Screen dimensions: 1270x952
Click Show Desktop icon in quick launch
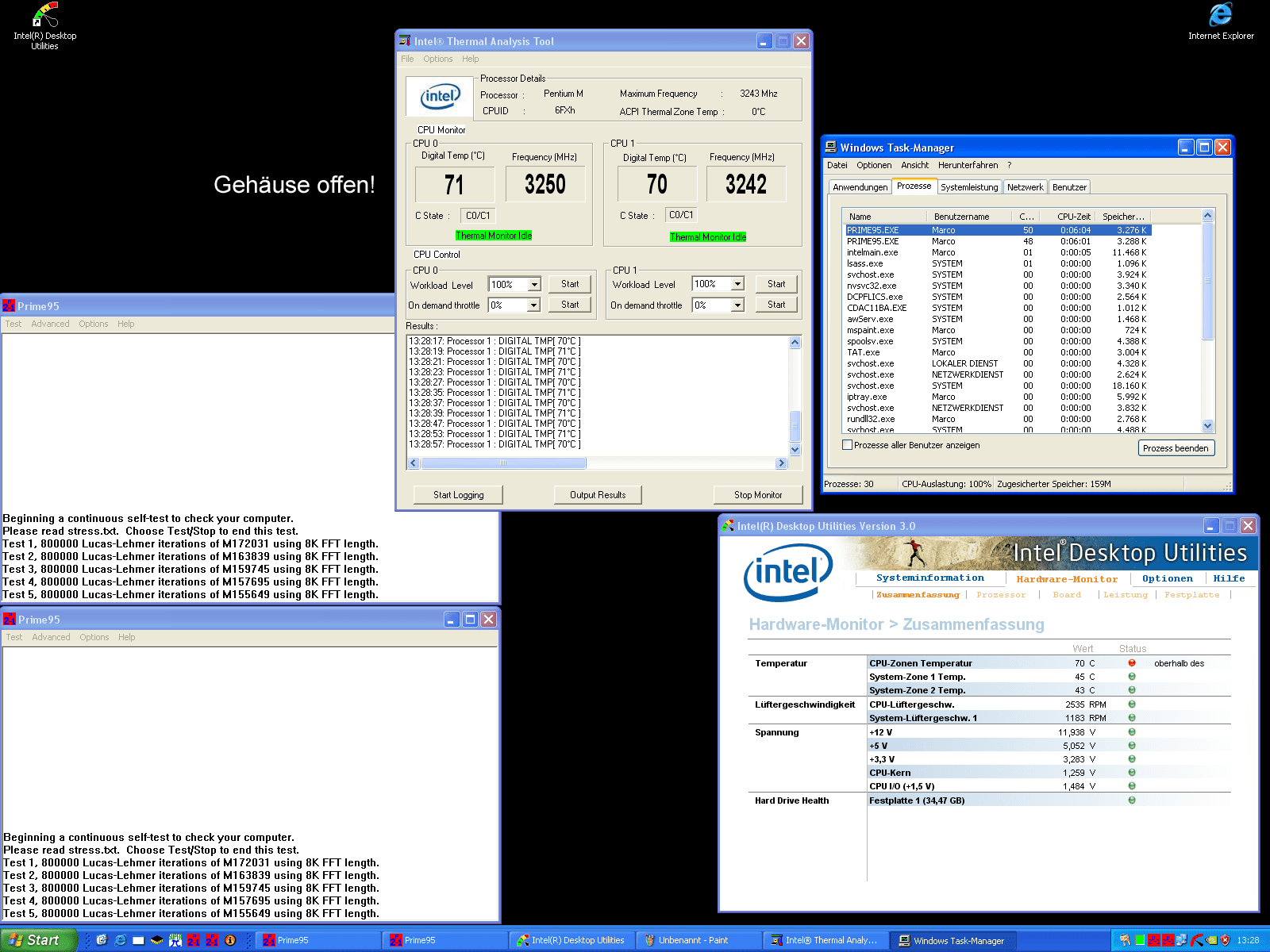click(x=138, y=940)
